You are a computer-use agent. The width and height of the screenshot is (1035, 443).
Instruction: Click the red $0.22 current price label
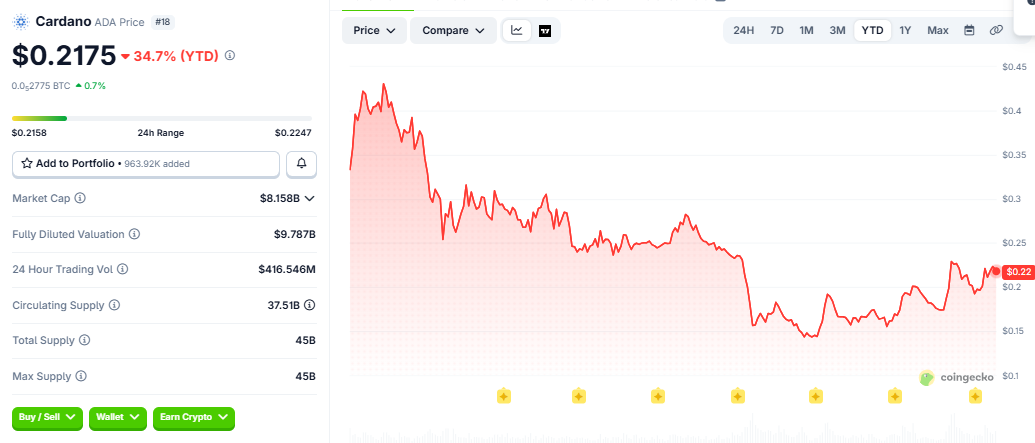(1018, 271)
